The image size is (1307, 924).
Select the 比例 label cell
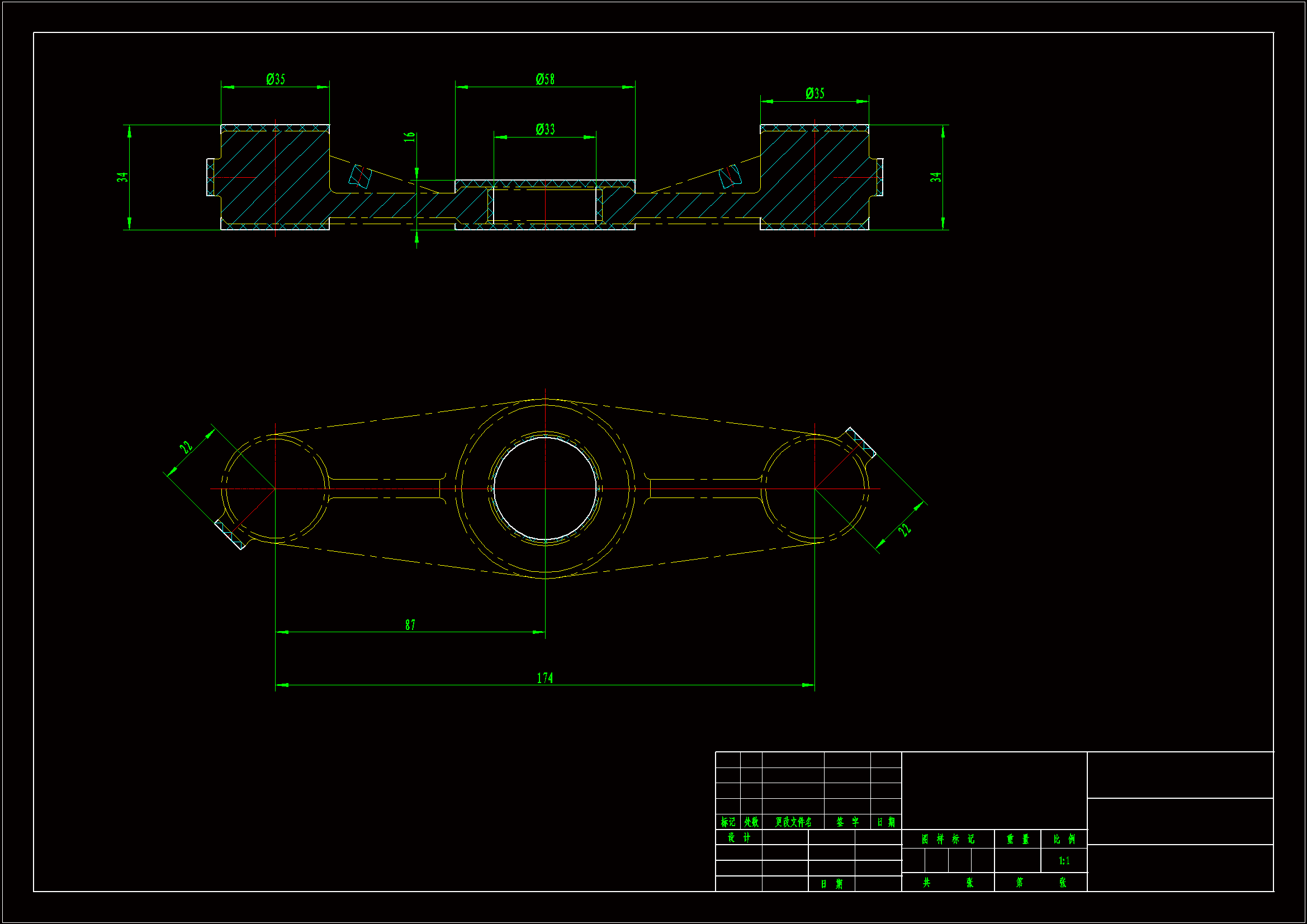(x=1064, y=839)
